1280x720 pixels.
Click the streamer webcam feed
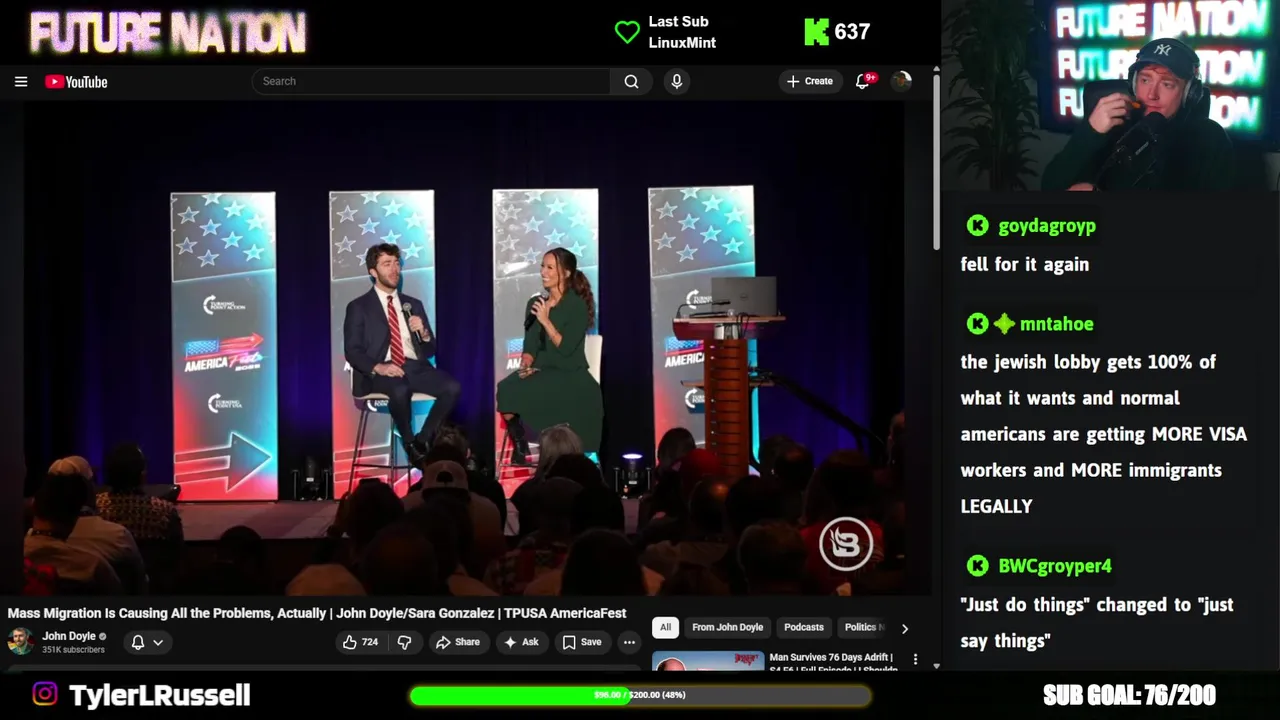pos(1110,95)
